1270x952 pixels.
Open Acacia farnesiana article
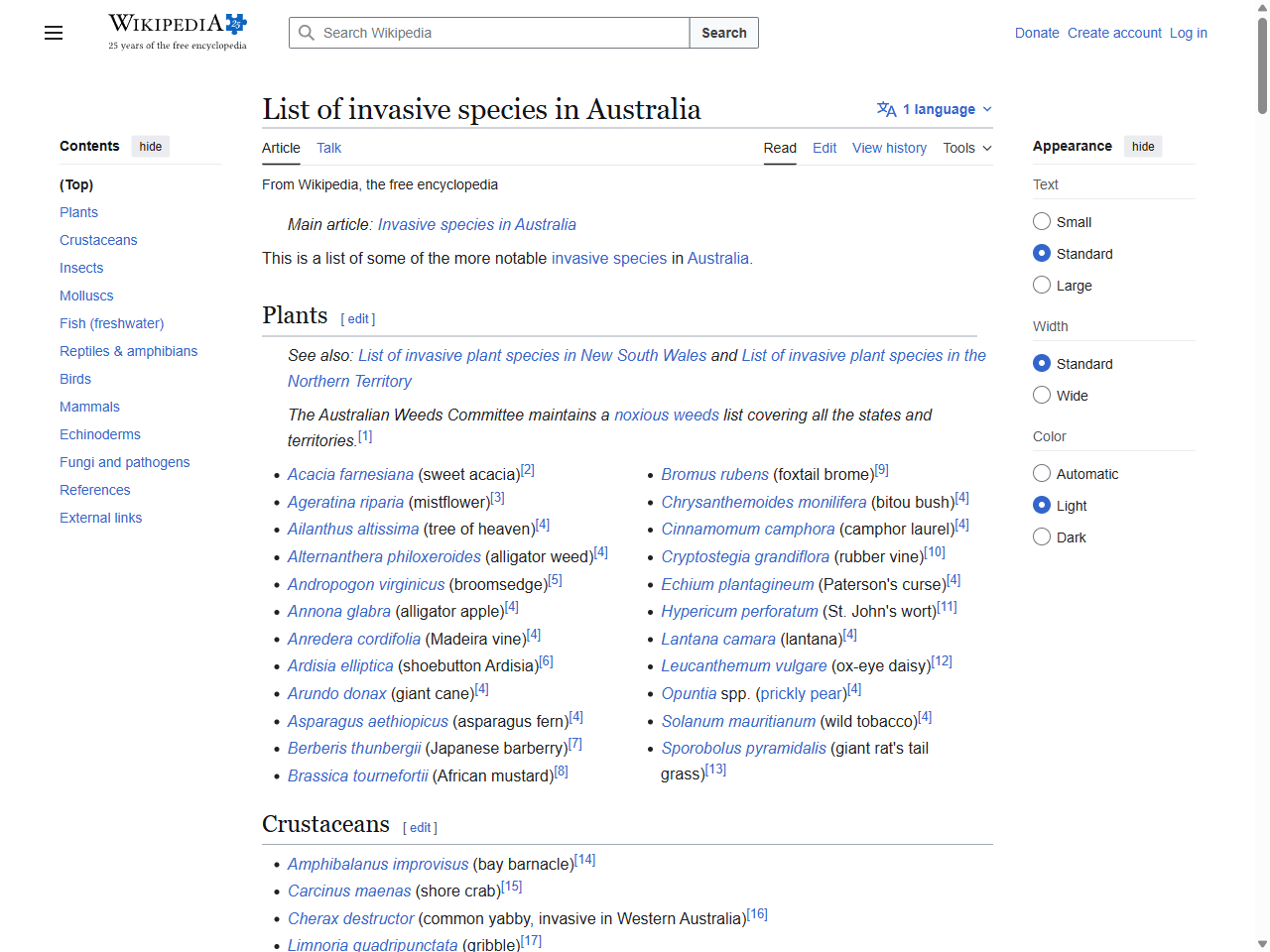(350, 474)
